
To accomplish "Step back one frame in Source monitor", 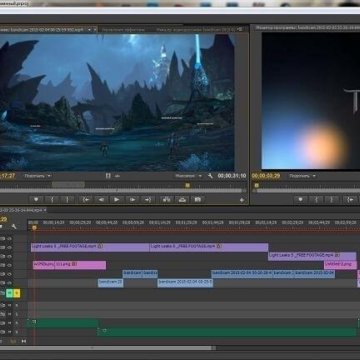I will [x=101, y=200].
